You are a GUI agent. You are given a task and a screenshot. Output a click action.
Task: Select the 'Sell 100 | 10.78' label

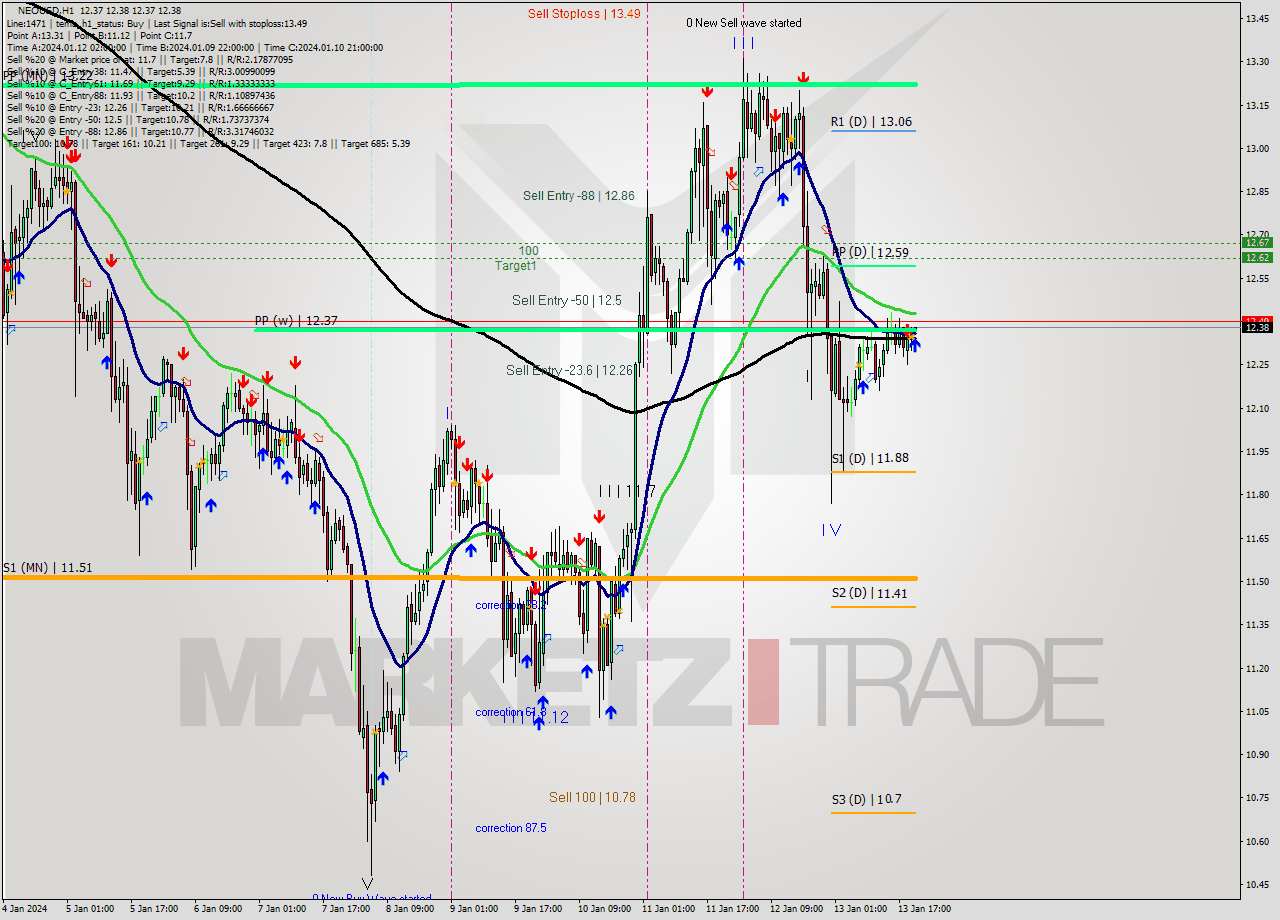(x=592, y=797)
